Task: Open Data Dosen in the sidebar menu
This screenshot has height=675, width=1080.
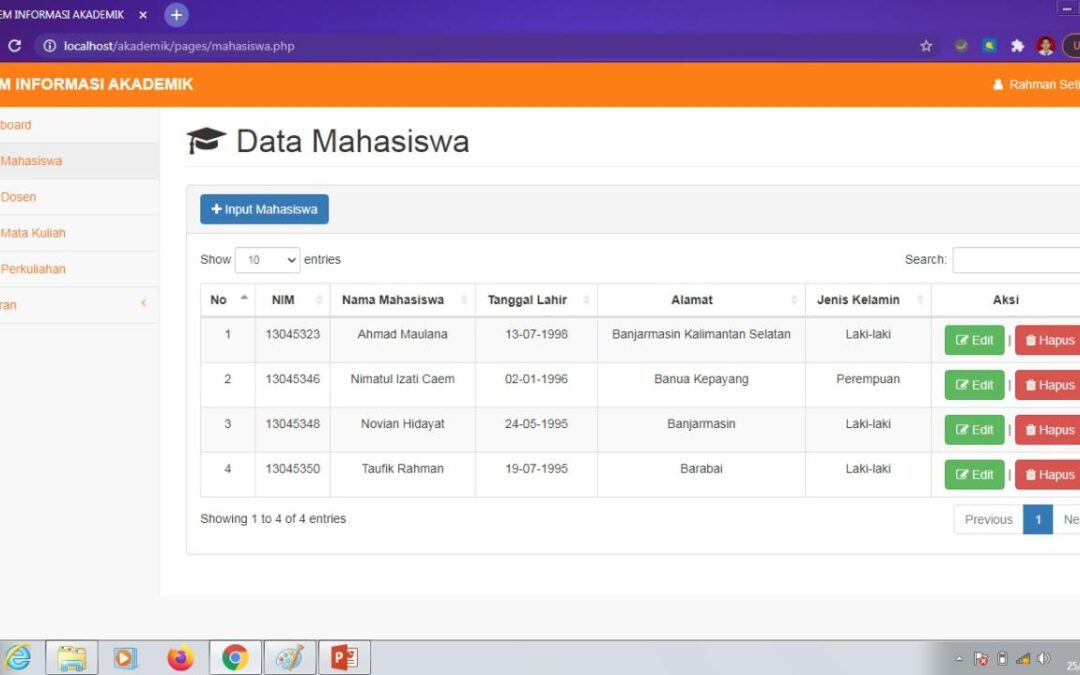Action: [18, 196]
